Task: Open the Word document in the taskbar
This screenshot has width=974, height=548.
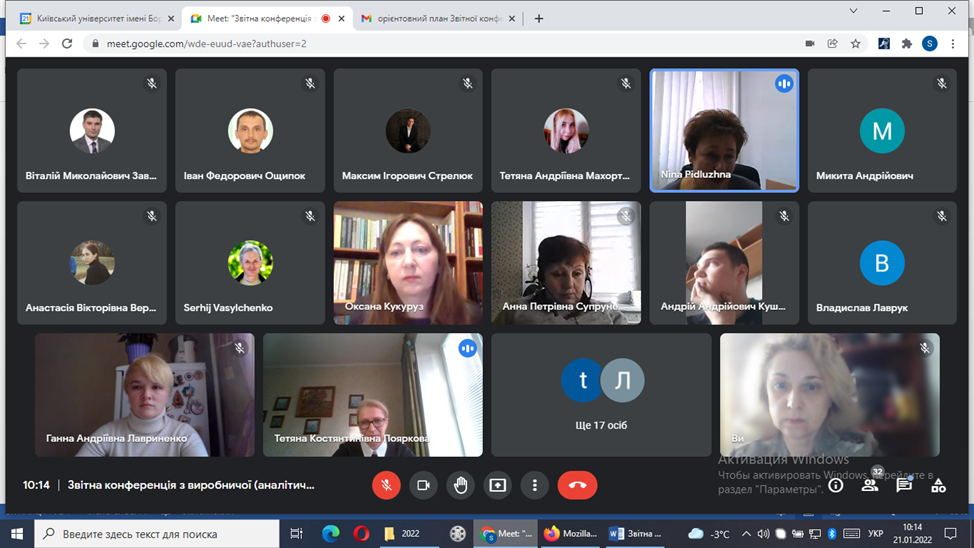Action: point(634,534)
